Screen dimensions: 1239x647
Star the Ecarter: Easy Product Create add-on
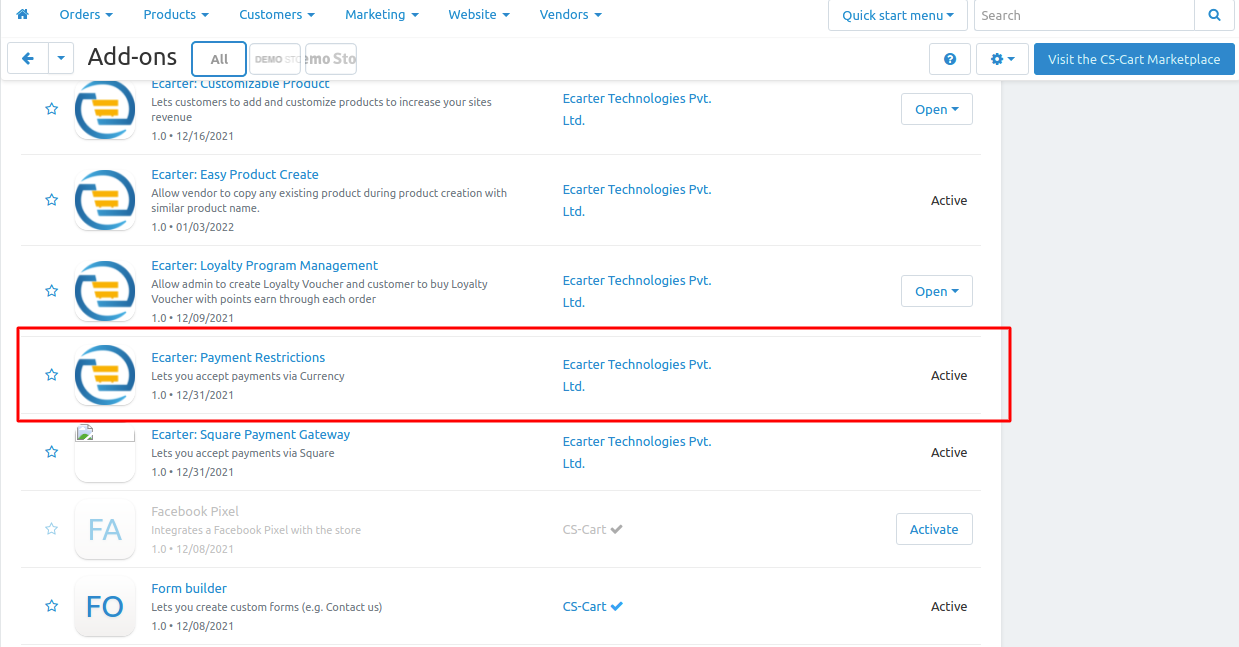tap(51, 200)
